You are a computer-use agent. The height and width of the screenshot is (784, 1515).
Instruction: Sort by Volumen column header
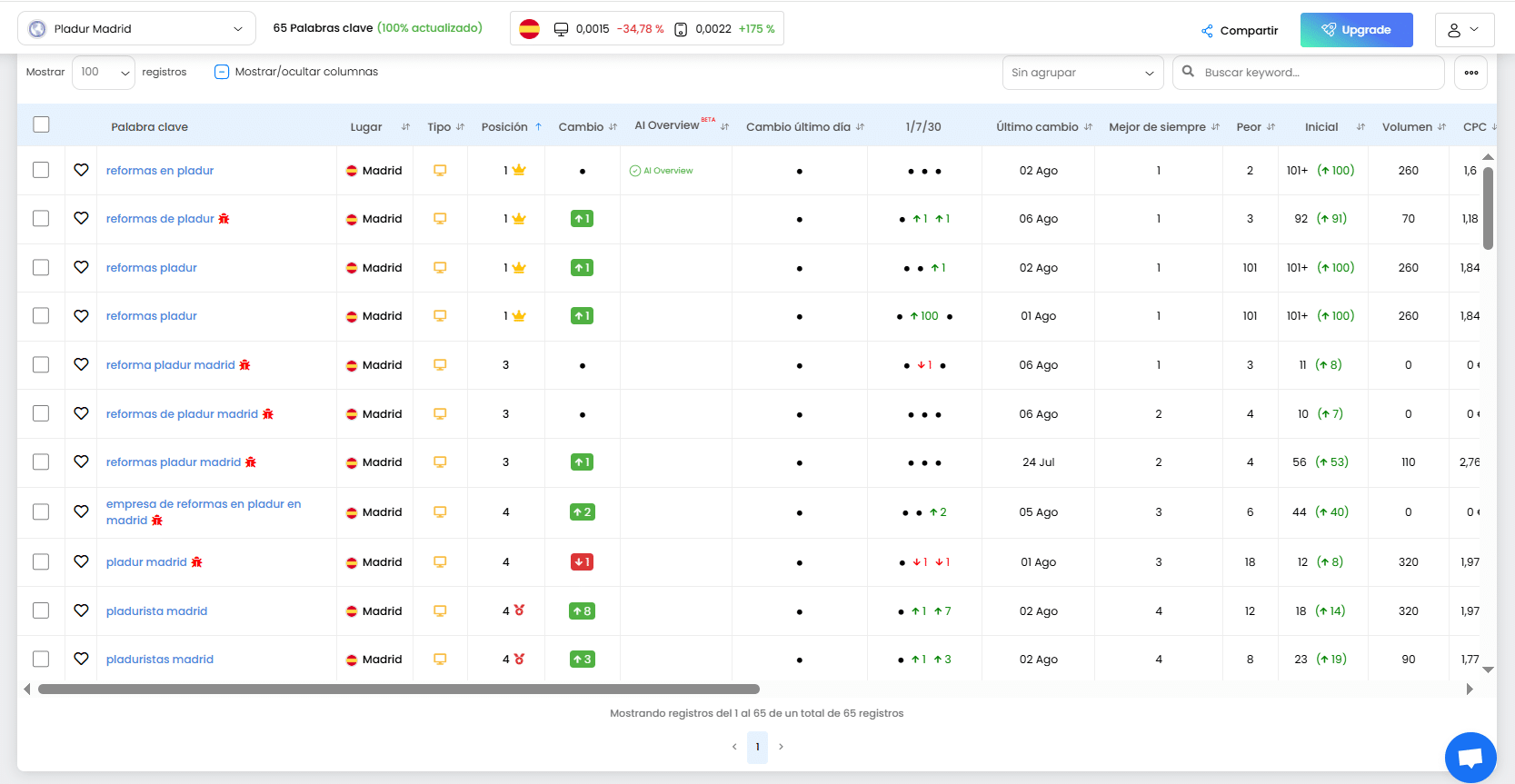pyautogui.click(x=1407, y=127)
